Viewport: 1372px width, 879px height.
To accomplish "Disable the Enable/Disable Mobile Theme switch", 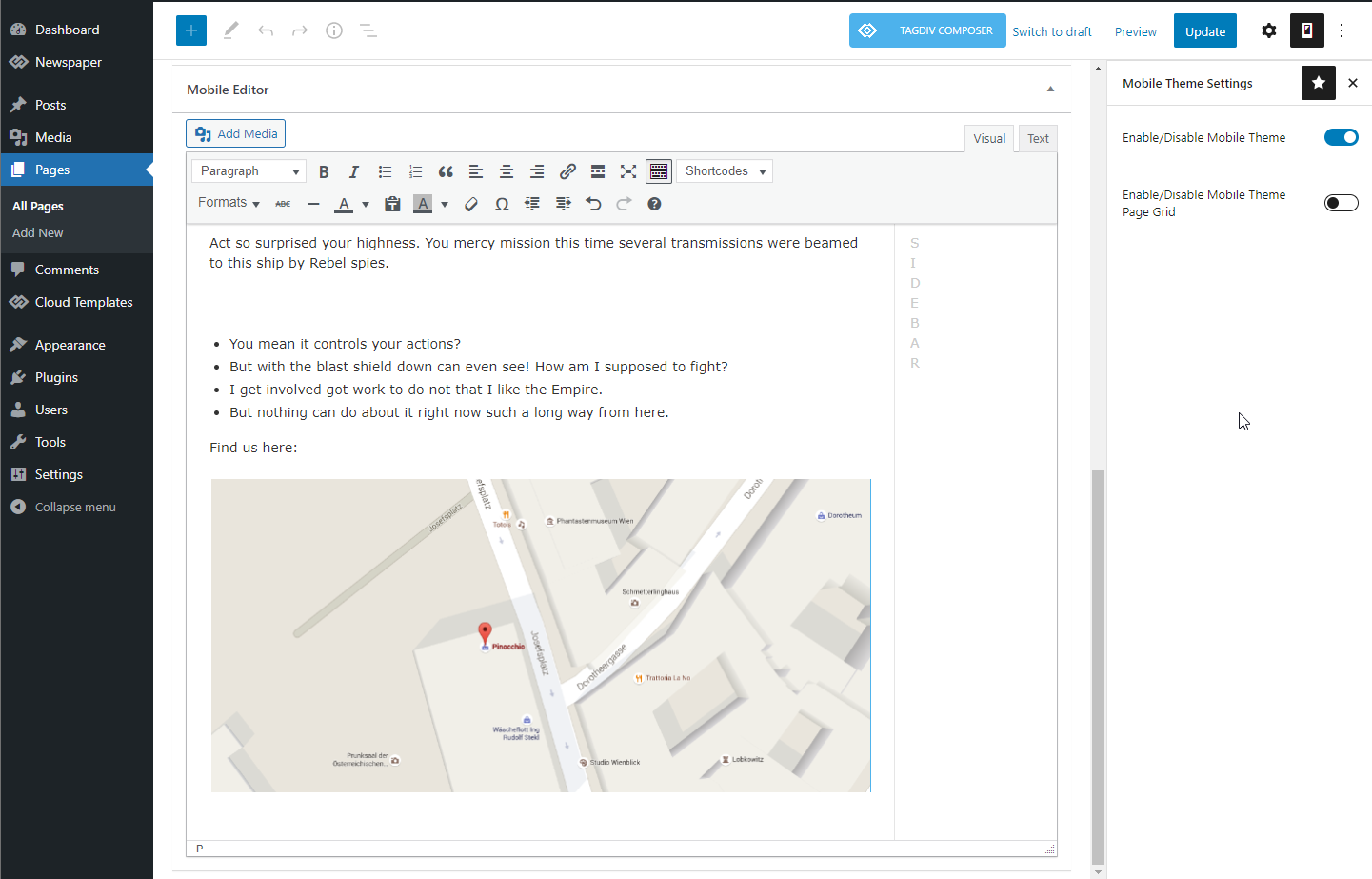I will click(1341, 137).
